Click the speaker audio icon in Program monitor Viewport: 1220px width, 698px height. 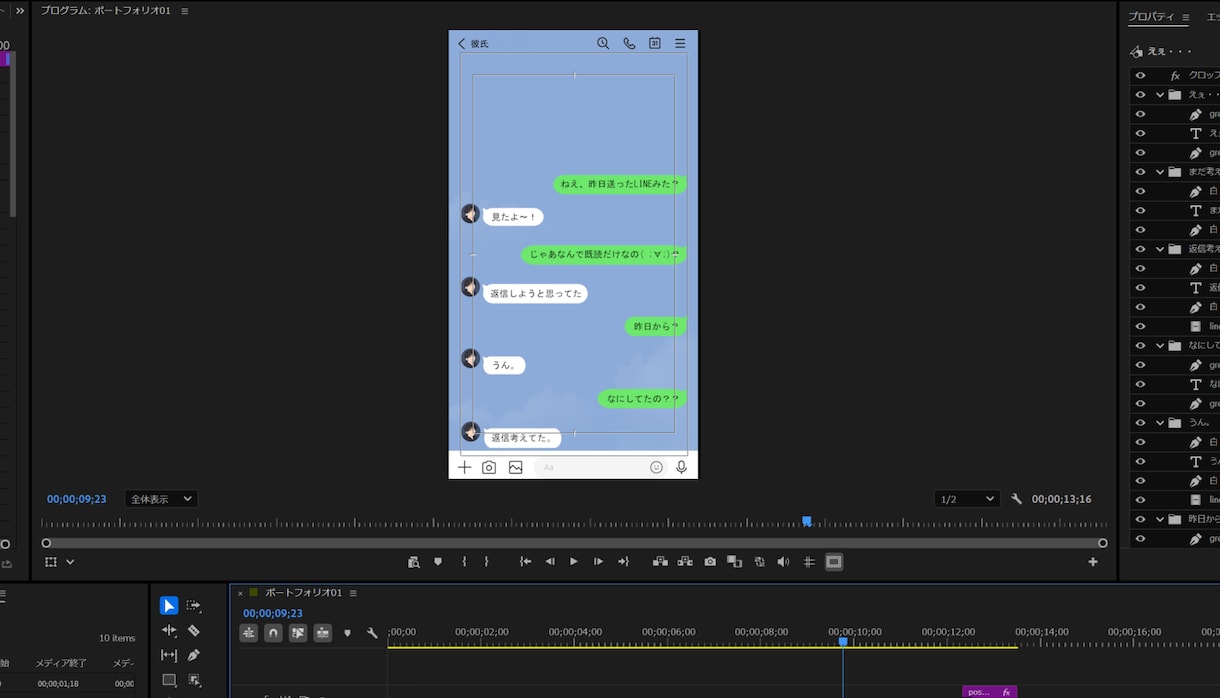point(783,562)
